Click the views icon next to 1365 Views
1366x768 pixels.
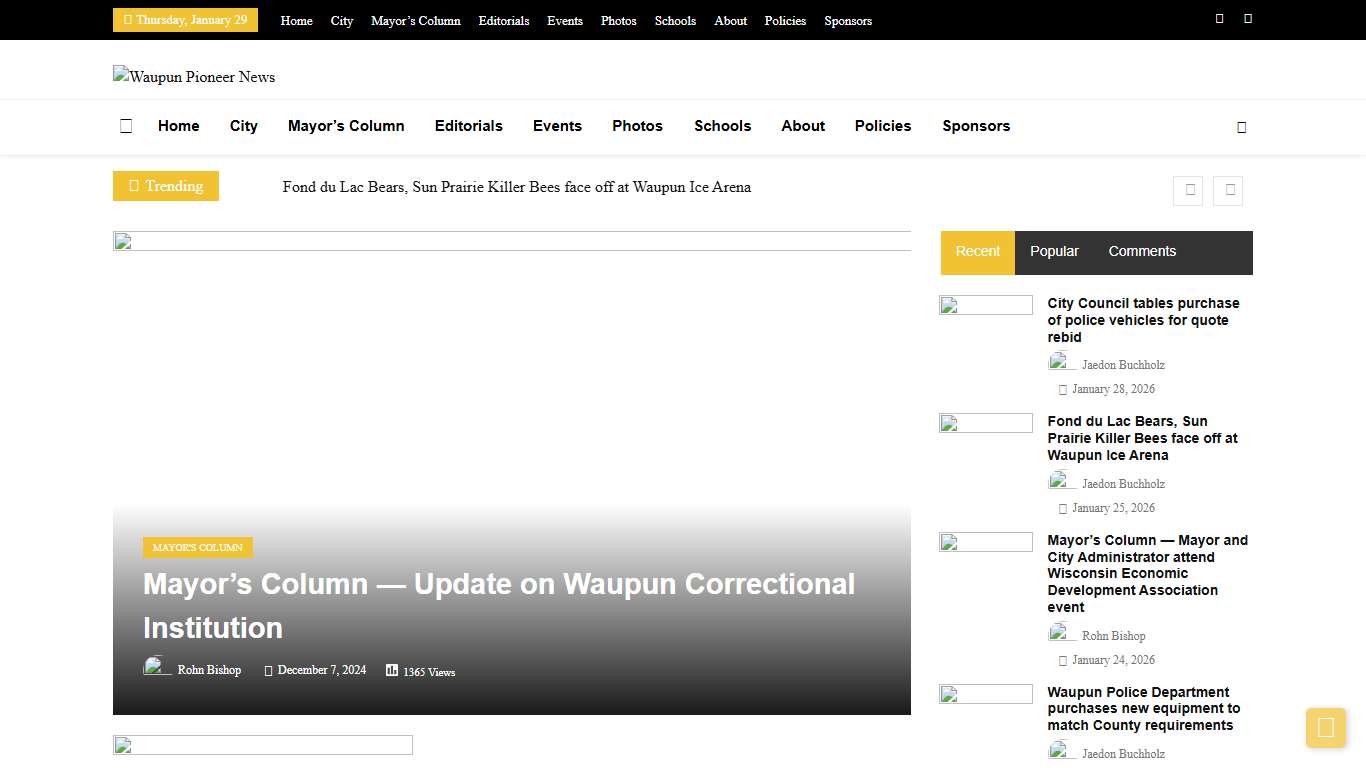[391, 670]
